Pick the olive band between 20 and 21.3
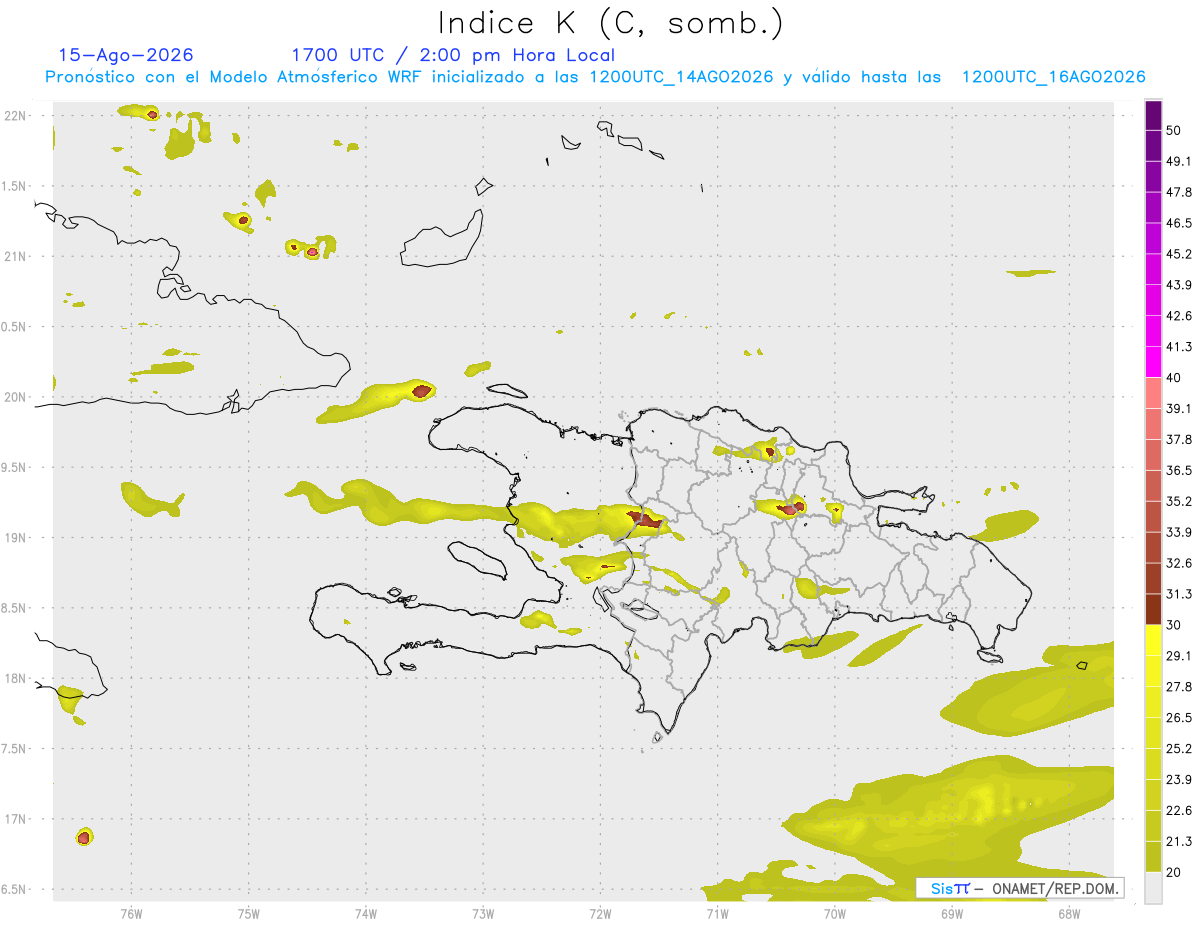Screen dimensions: 1200x927 point(1154,856)
